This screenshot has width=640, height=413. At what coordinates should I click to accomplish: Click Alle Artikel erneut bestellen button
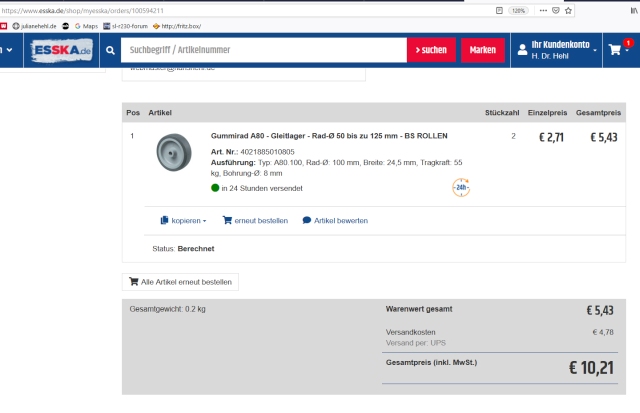[180, 282]
